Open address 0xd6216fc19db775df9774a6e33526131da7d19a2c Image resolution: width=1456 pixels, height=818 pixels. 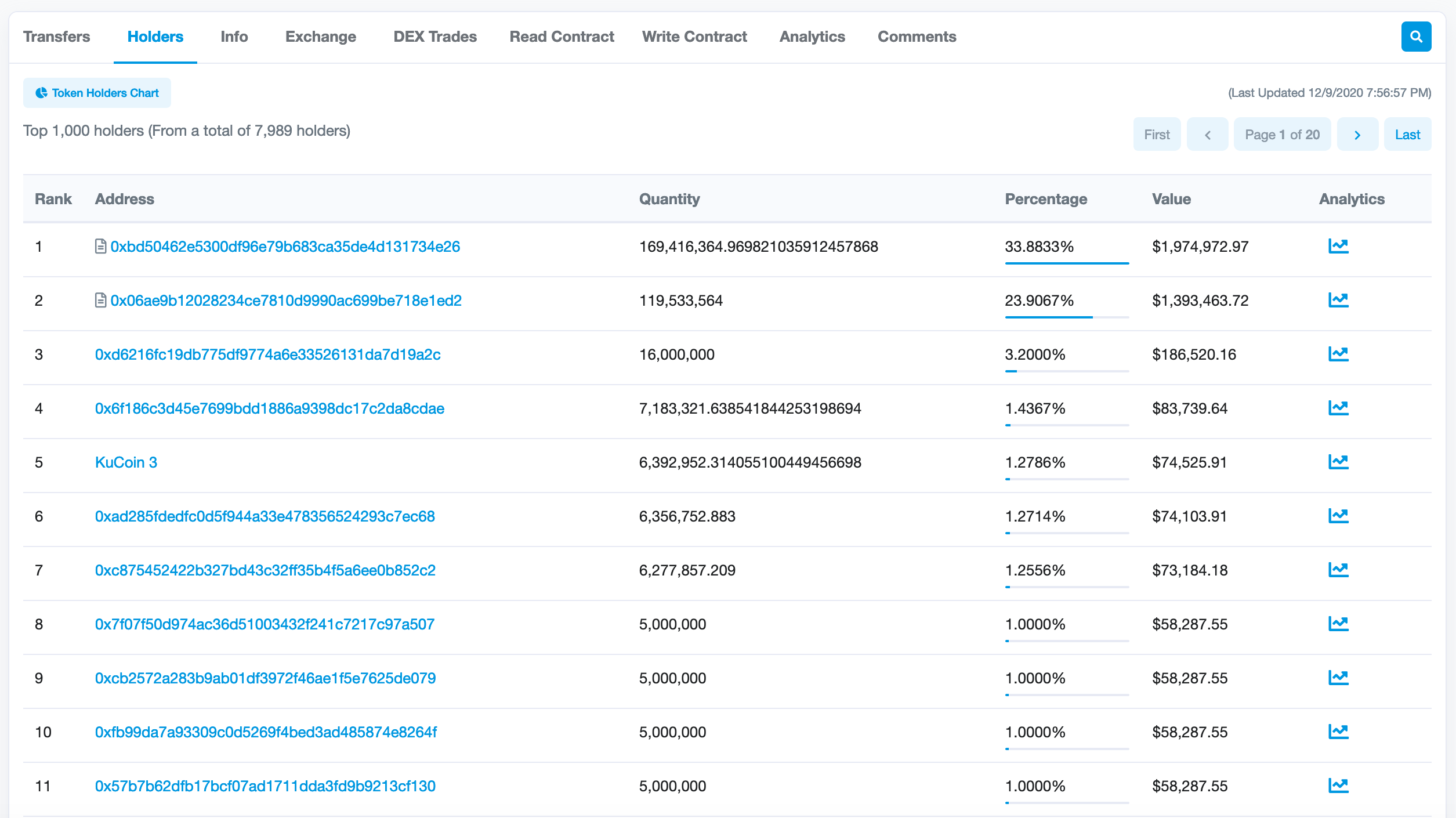tap(268, 354)
